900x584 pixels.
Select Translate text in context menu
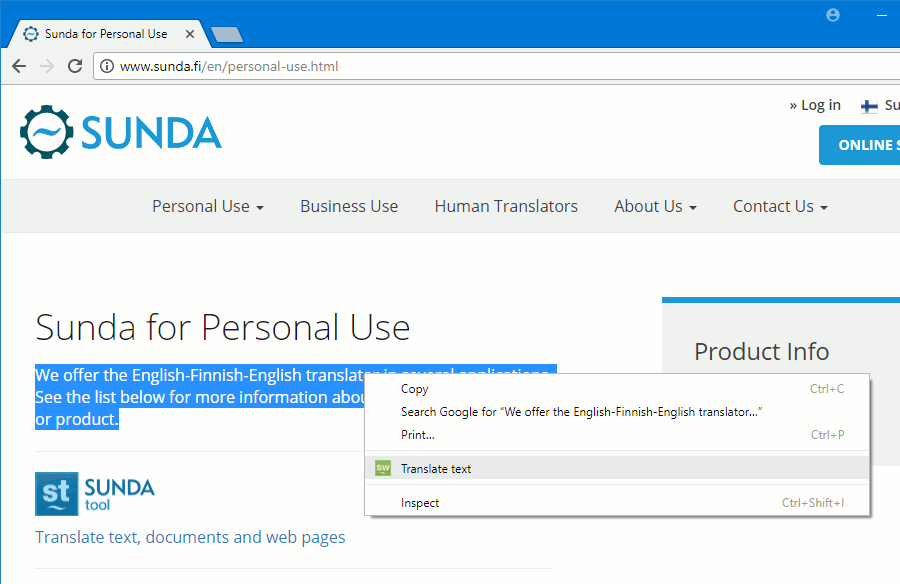coord(617,469)
